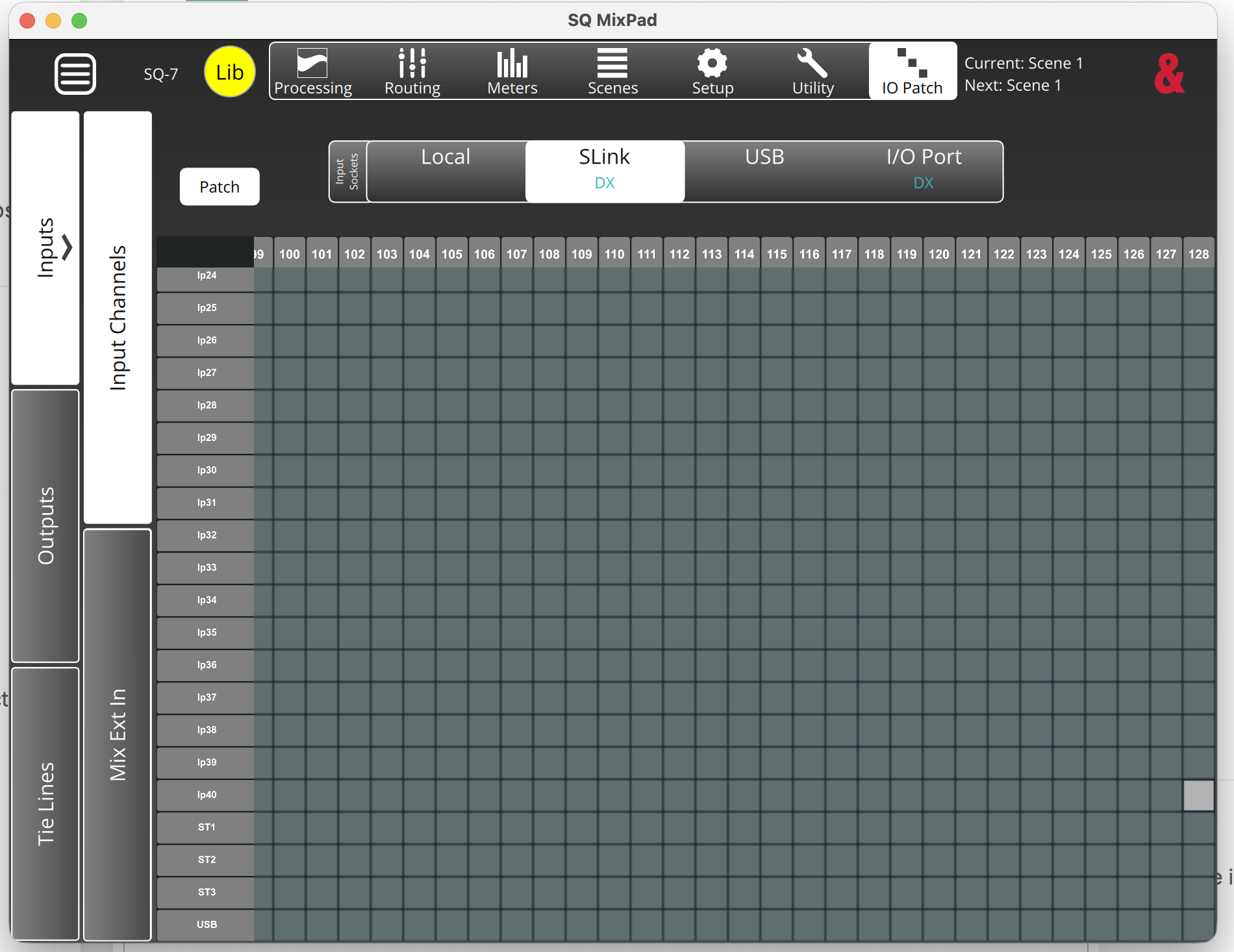Click the SQ-7 device label

point(160,74)
